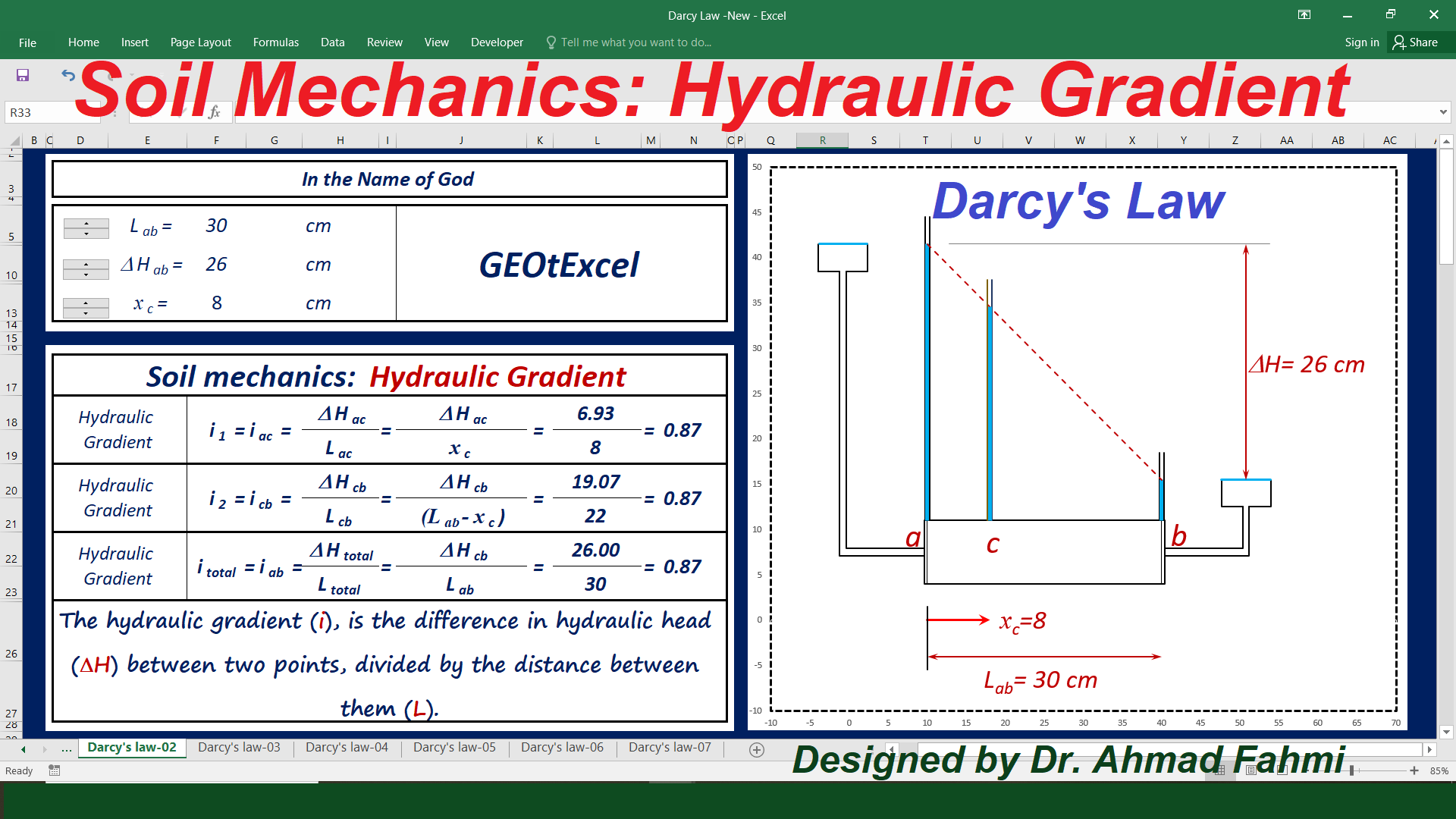
Task: Switch to Darcy's law-03 sheet tab
Action: 239,748
